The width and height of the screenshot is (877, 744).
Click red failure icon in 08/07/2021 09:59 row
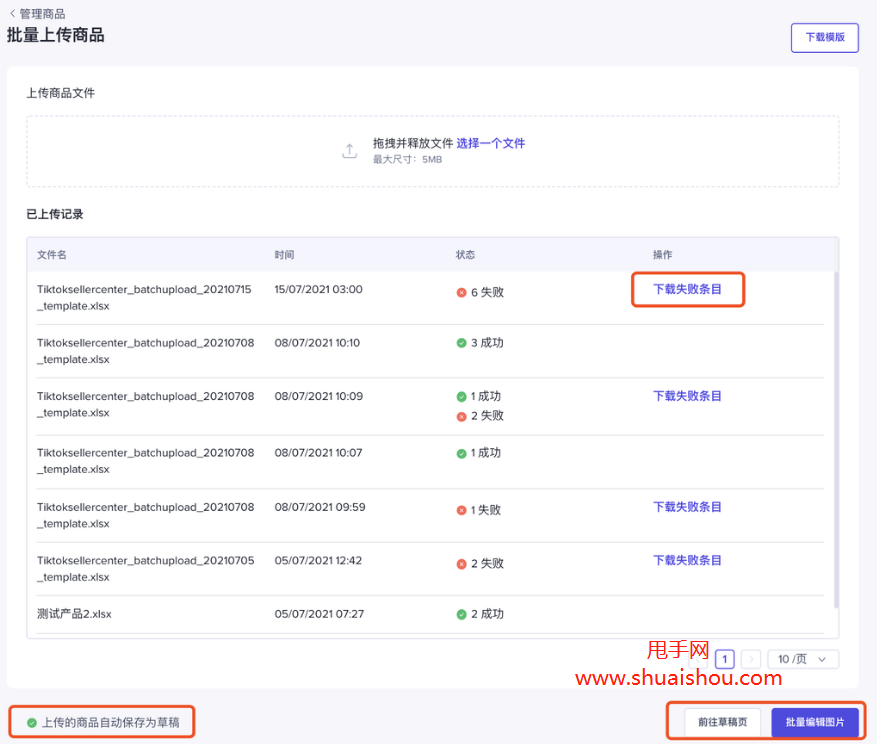pyautogui.click(x=461, y=510)
